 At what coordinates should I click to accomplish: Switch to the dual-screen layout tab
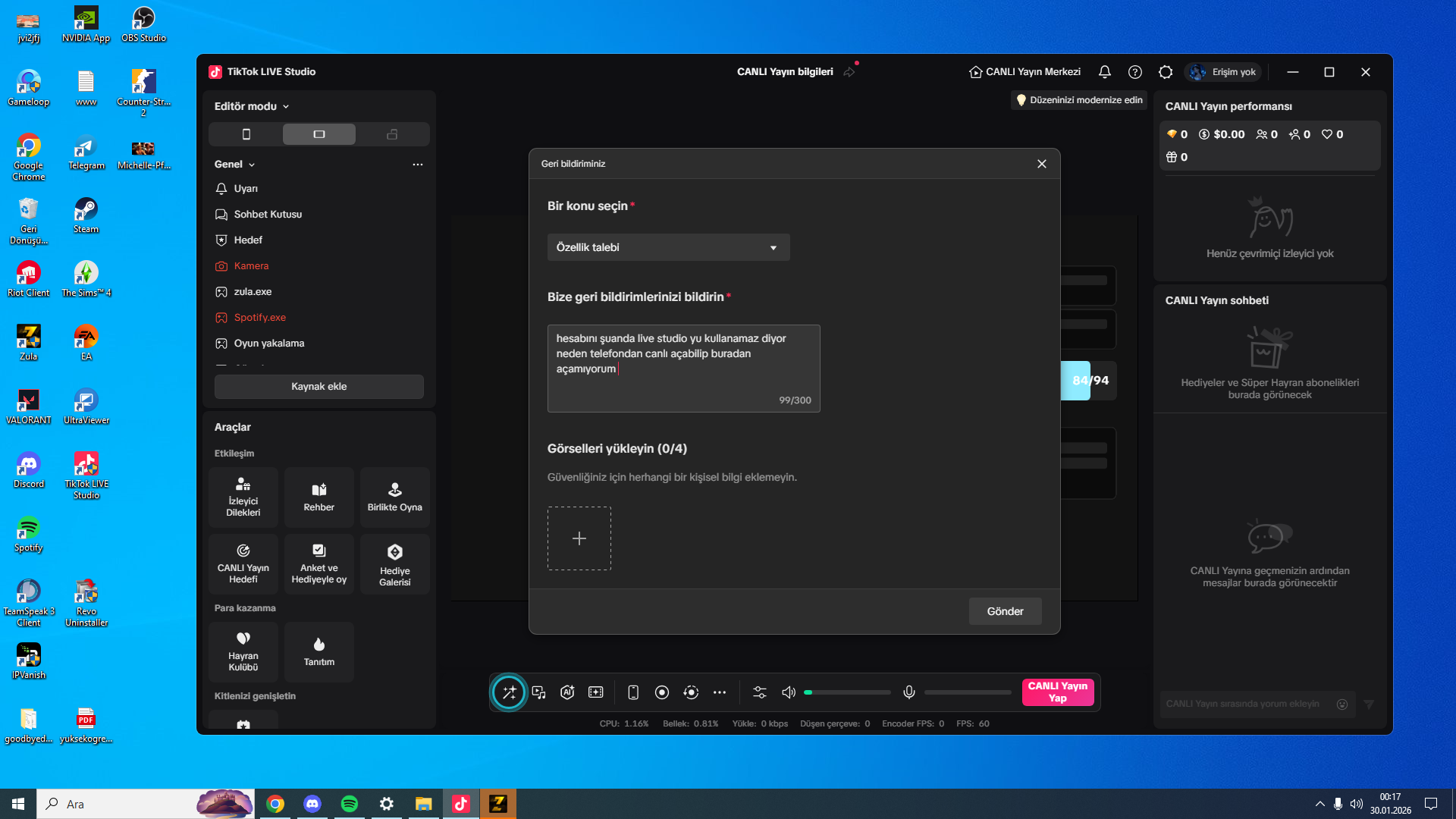[392, 134]
